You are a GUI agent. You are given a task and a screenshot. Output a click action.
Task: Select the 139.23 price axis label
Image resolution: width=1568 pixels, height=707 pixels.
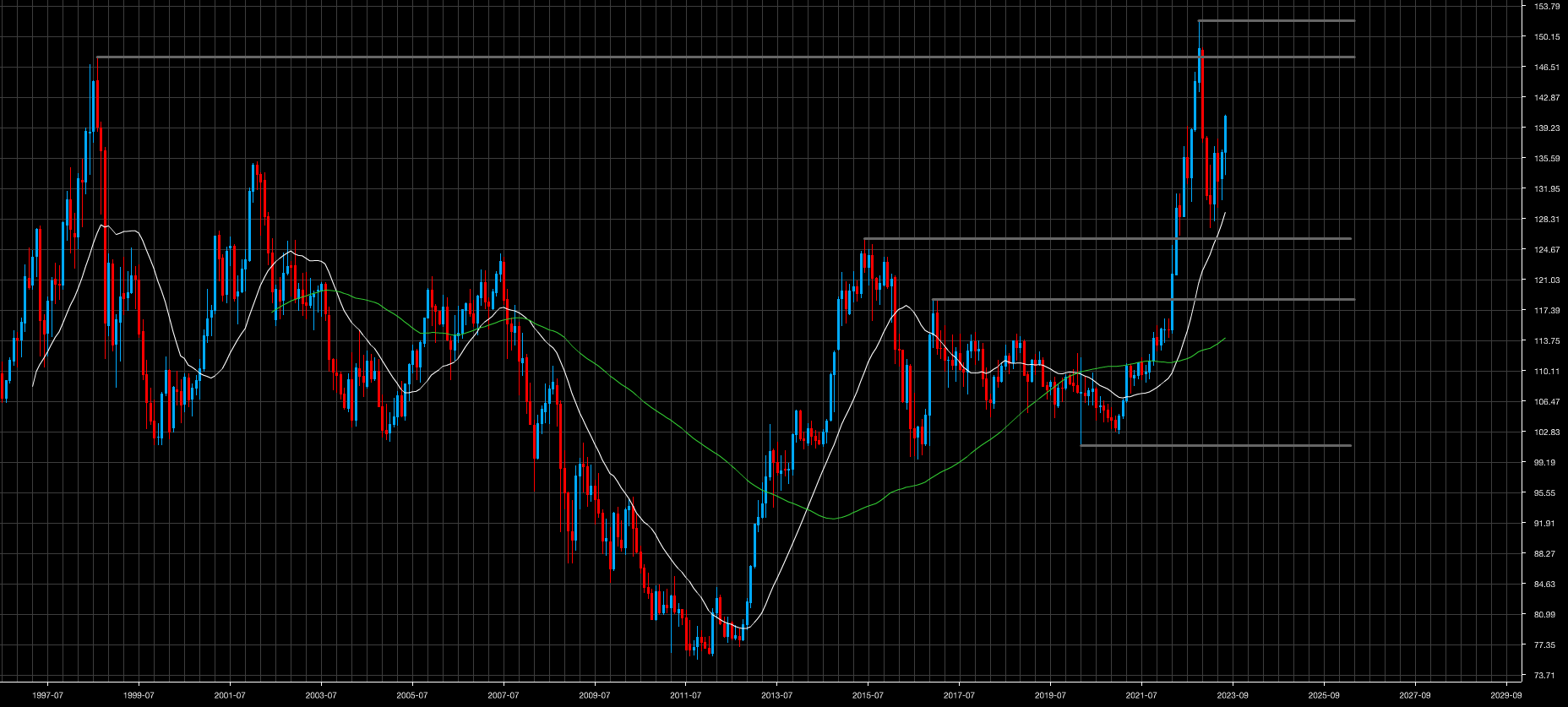(1547, 128)
